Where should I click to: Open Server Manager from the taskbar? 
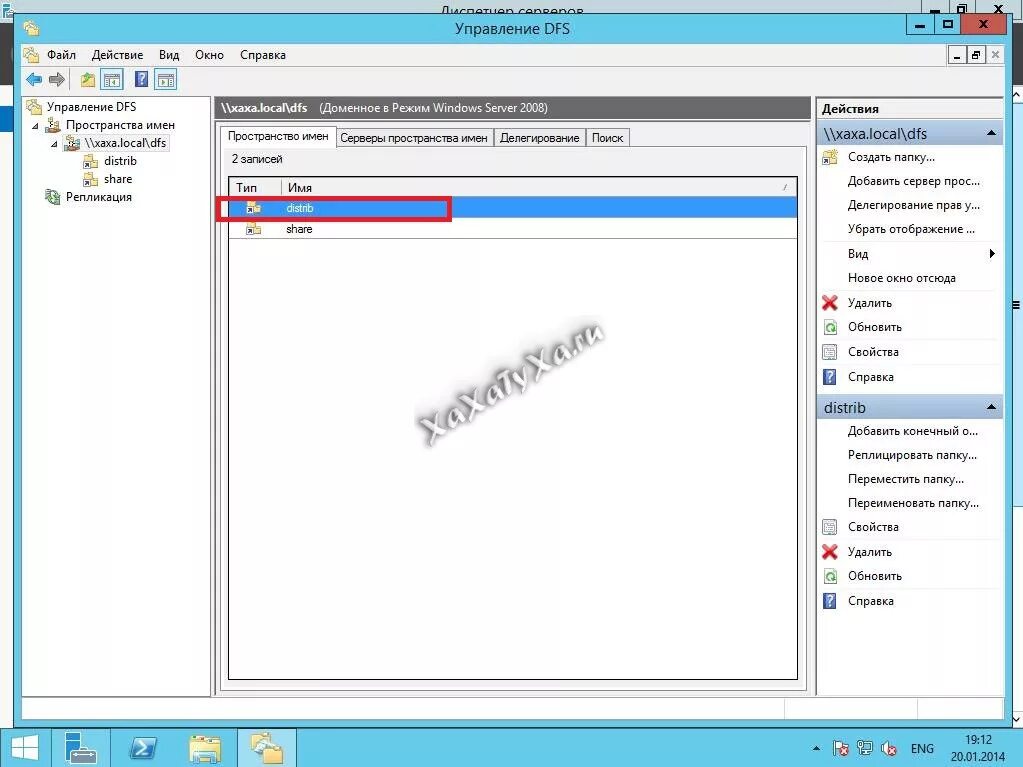(x=81, y=747)
